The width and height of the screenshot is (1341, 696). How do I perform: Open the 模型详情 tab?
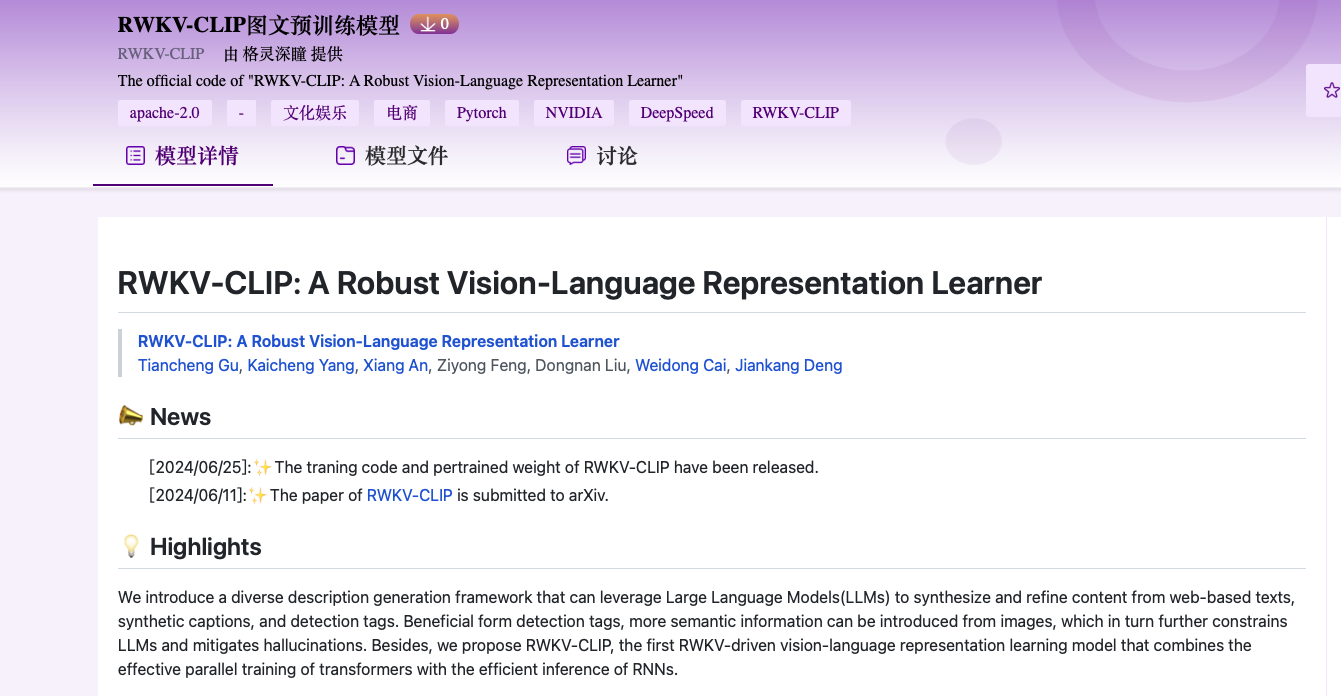pyautogui.click(x=196, y=156)
